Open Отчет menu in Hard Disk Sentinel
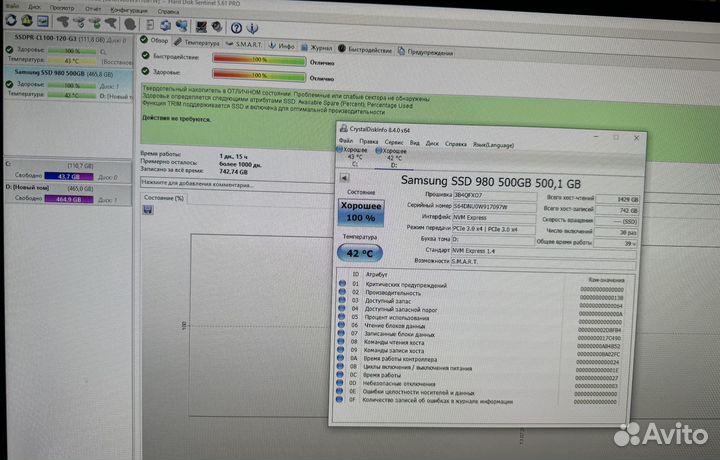Viewport: 720px width, 460px height. tap(93, 9)
